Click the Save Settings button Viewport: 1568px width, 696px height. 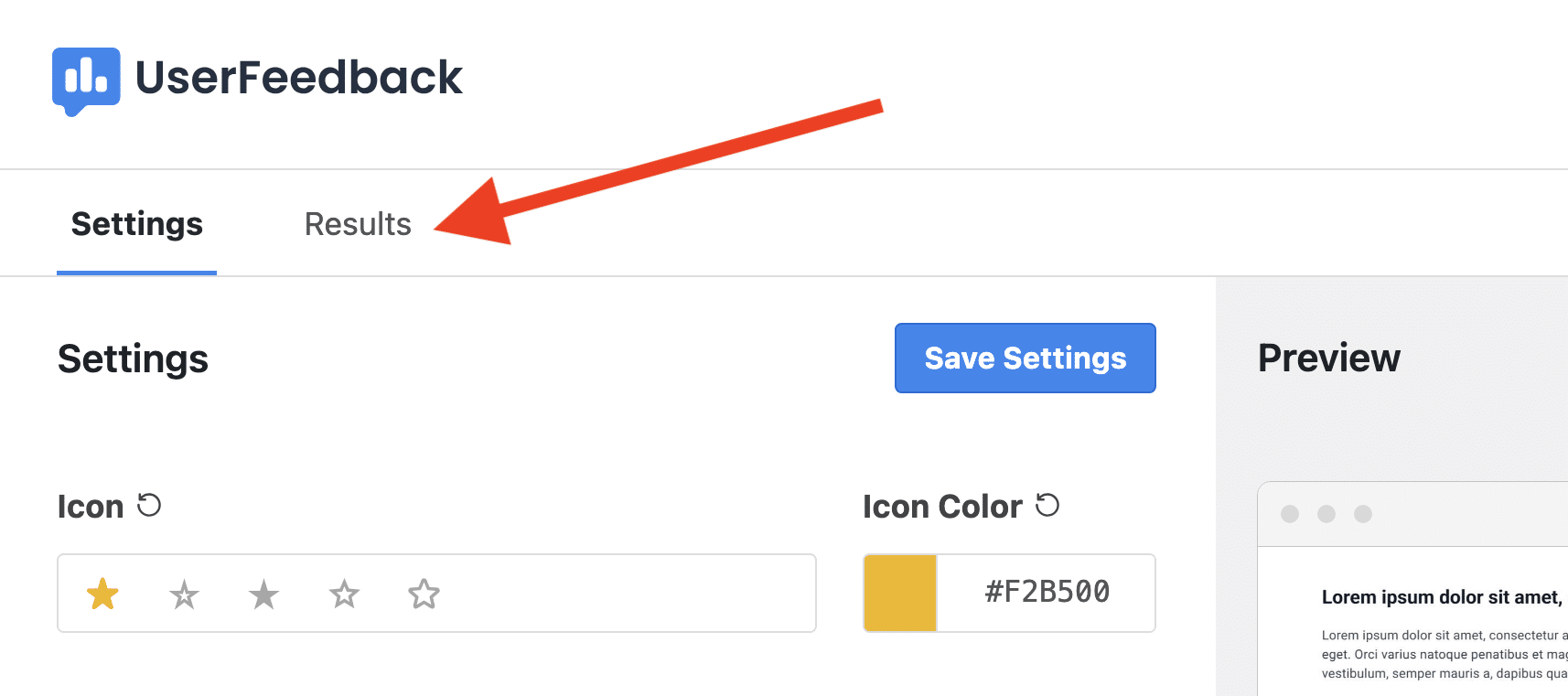click(x=1026, y=358)
